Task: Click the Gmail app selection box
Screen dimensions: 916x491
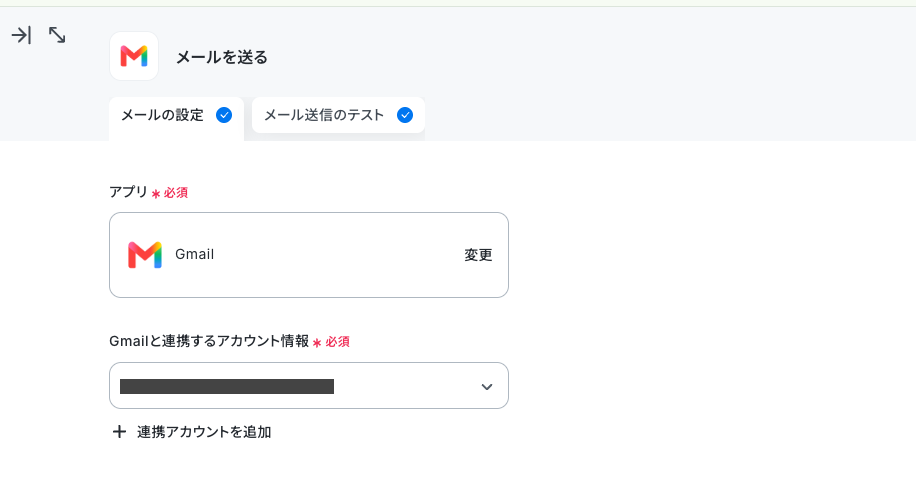Action: pyautogui.click(x=309, y=255)
